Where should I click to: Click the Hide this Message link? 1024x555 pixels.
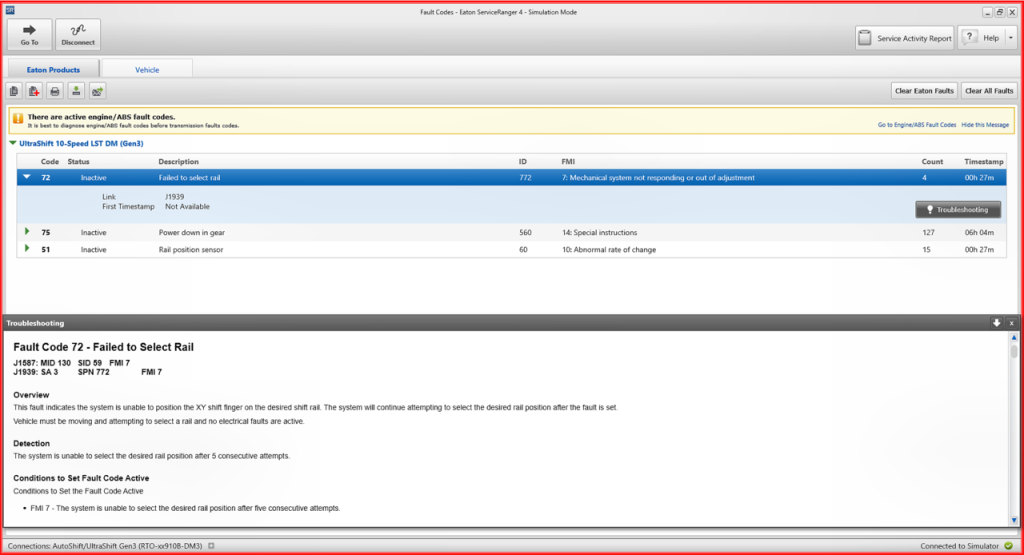point(985,125)
